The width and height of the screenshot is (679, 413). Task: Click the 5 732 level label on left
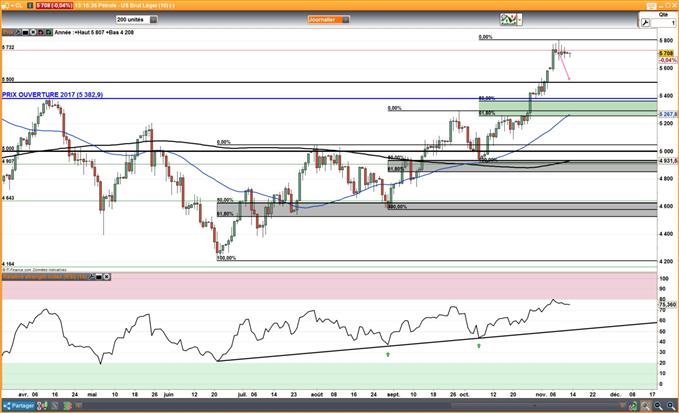[8, 47]
